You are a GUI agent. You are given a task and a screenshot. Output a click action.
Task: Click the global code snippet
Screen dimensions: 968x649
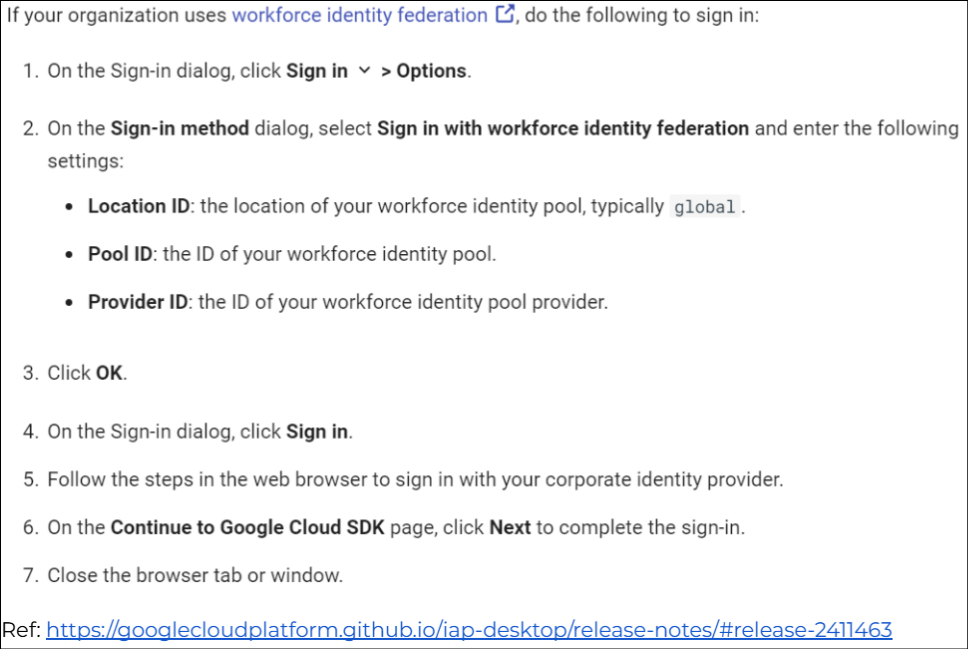point(705,208)
